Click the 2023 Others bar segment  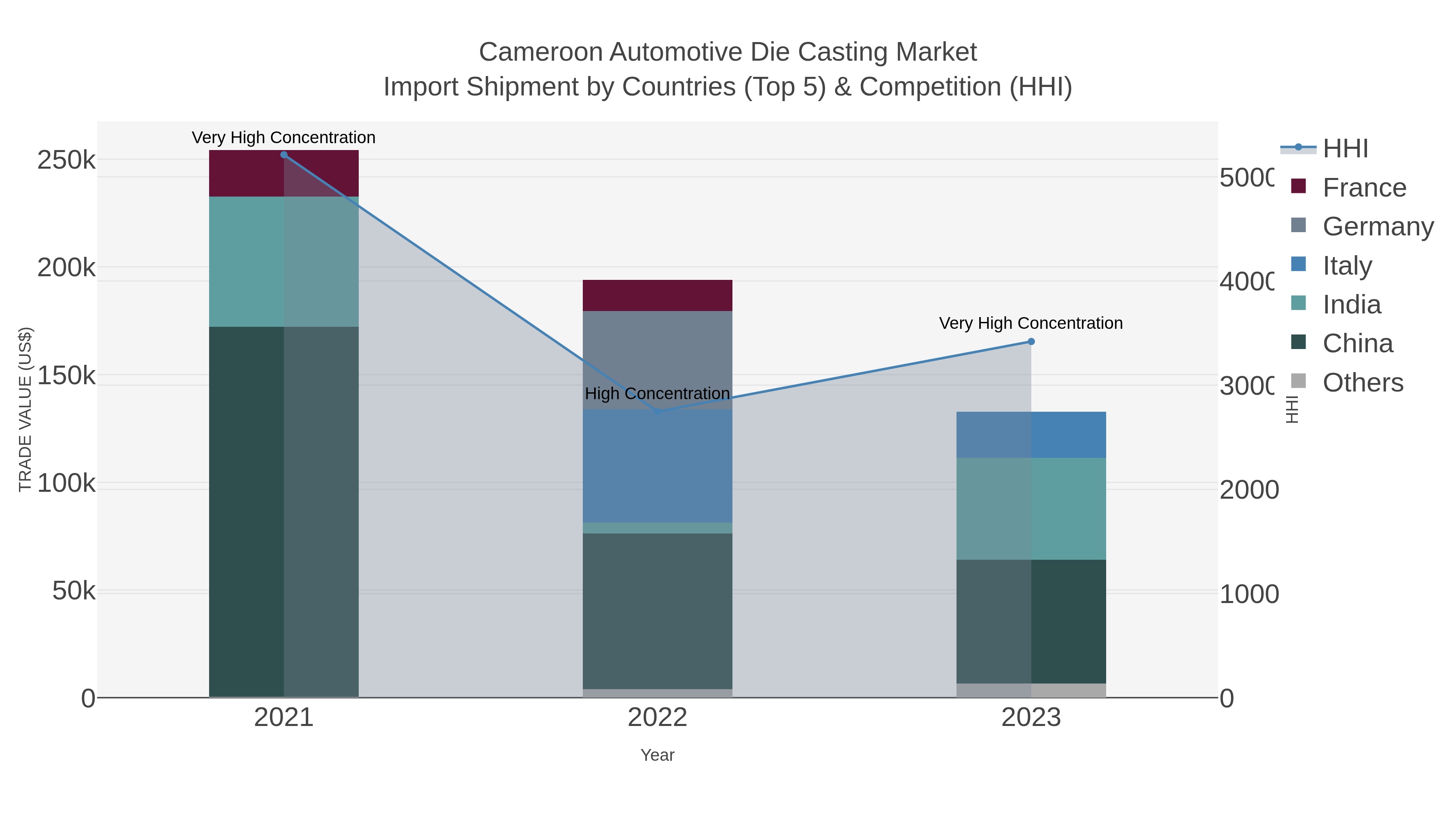click(1031, 691)
